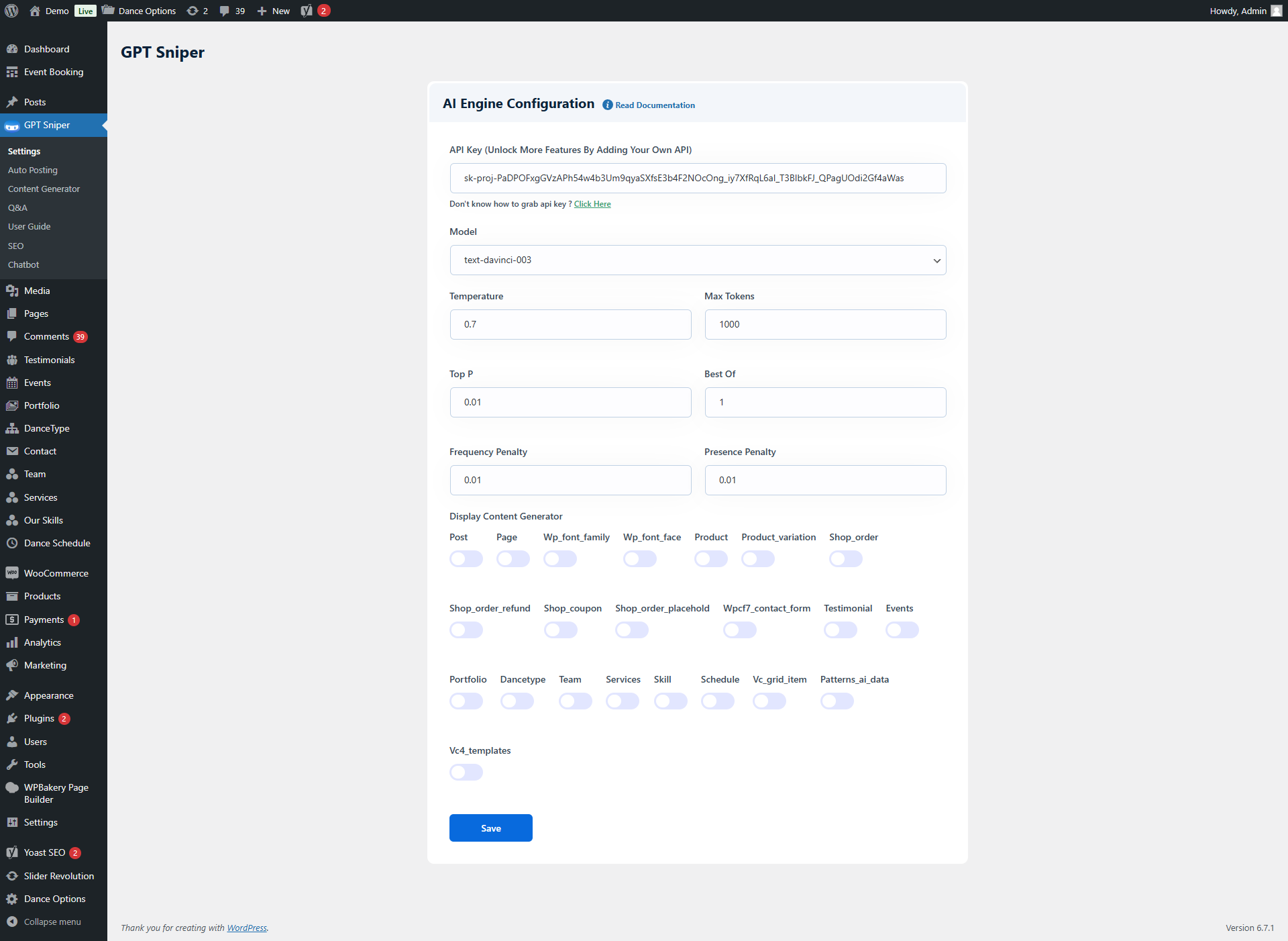The height and width of the screenshot is (941, 1288).
Task: Click the Testimonials sidebar icon
Action: 12,360
